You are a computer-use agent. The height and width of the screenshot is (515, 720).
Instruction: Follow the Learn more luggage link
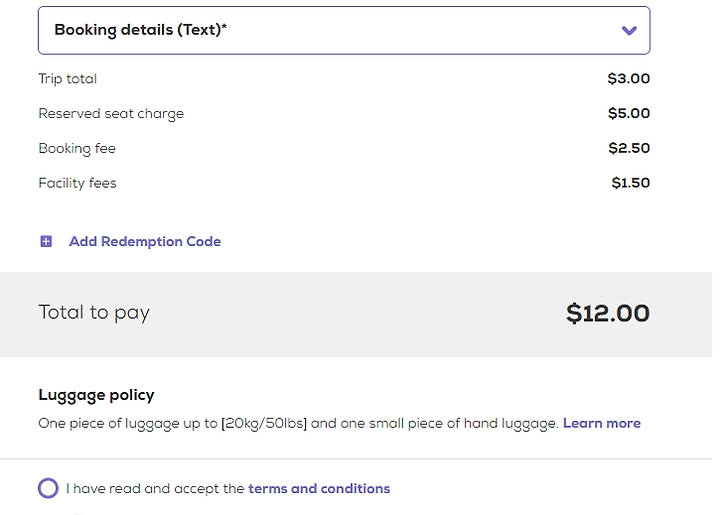602,423
